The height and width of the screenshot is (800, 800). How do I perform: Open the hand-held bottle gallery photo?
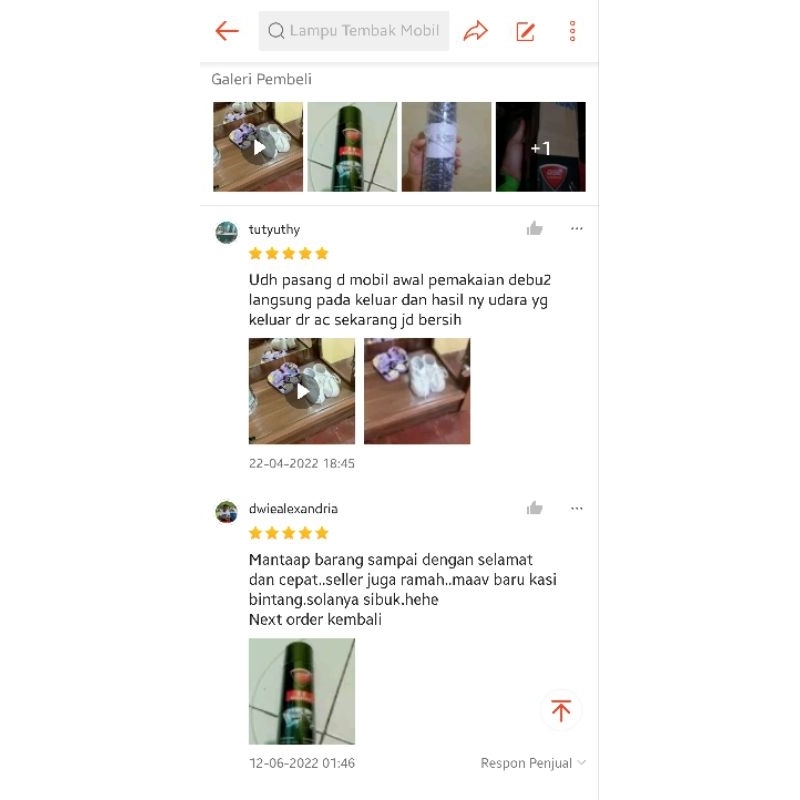coord(446,147)
